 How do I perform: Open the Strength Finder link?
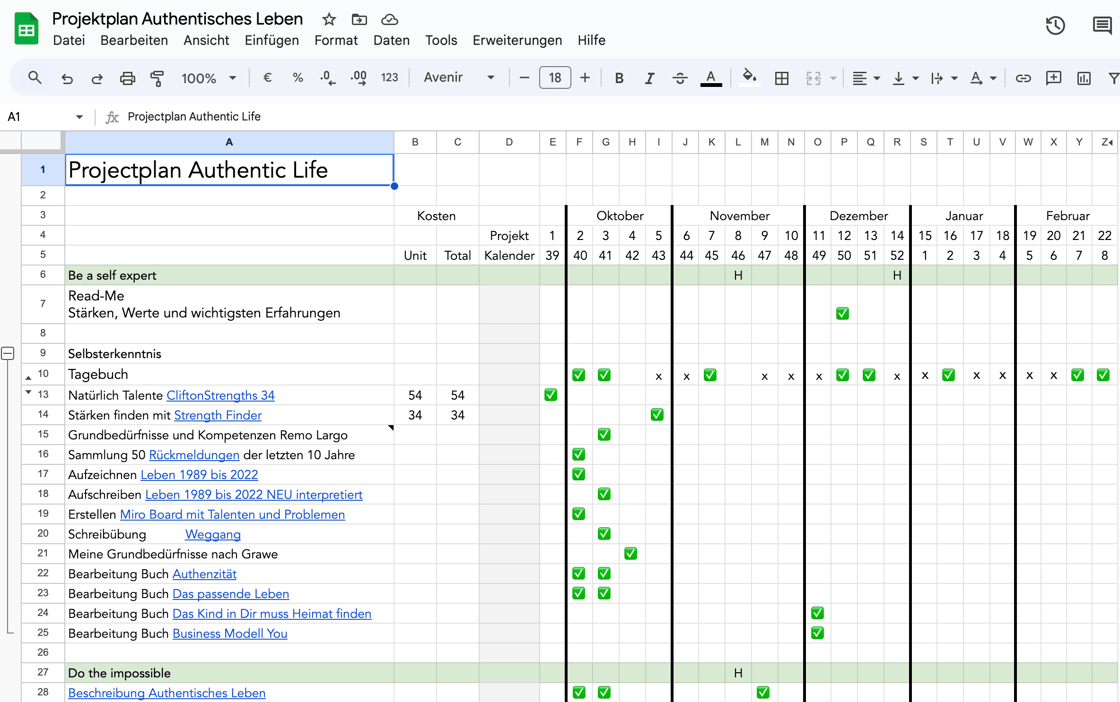pyautogui.click(x=217, y=415)
